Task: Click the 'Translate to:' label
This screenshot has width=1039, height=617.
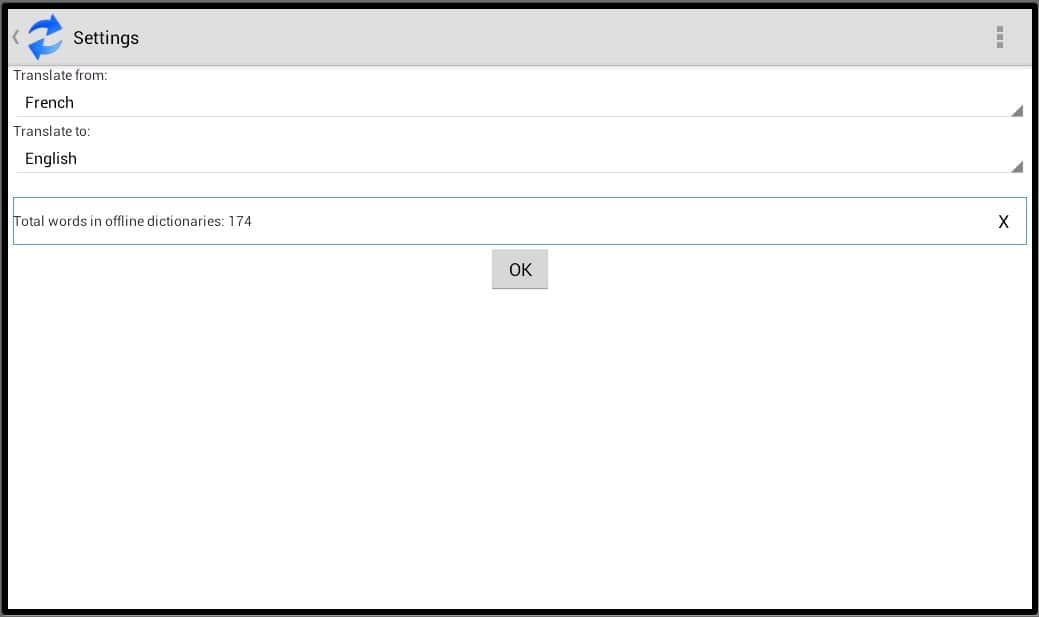Action: point(52,131)
